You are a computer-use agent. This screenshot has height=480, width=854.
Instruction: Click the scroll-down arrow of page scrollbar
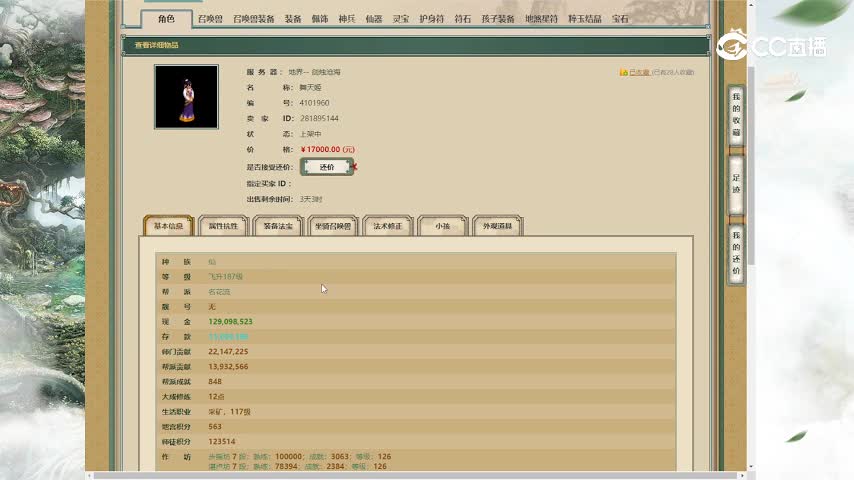(751, 467)
